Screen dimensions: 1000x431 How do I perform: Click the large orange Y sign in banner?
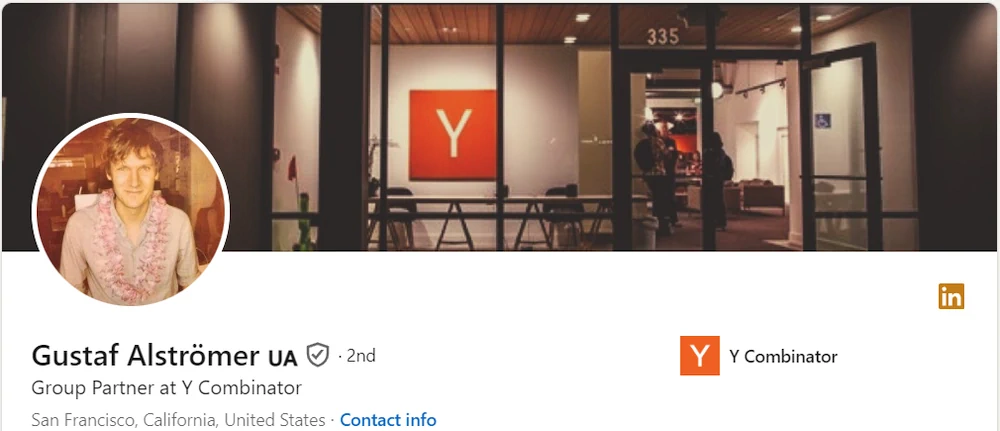point(453,135)
